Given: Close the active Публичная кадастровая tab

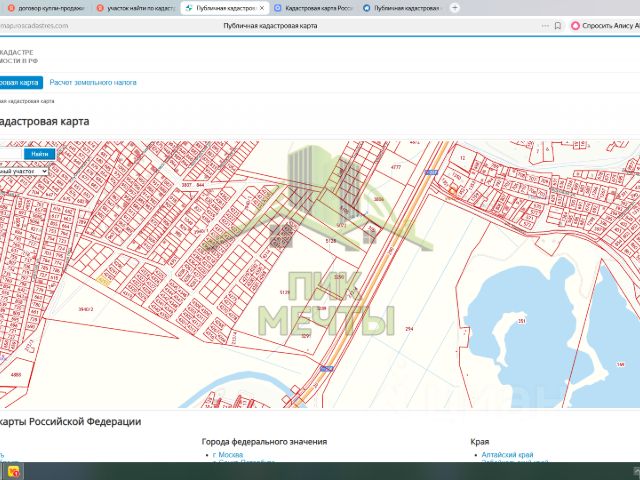Looking at the screenshot, I should [262, 8].
